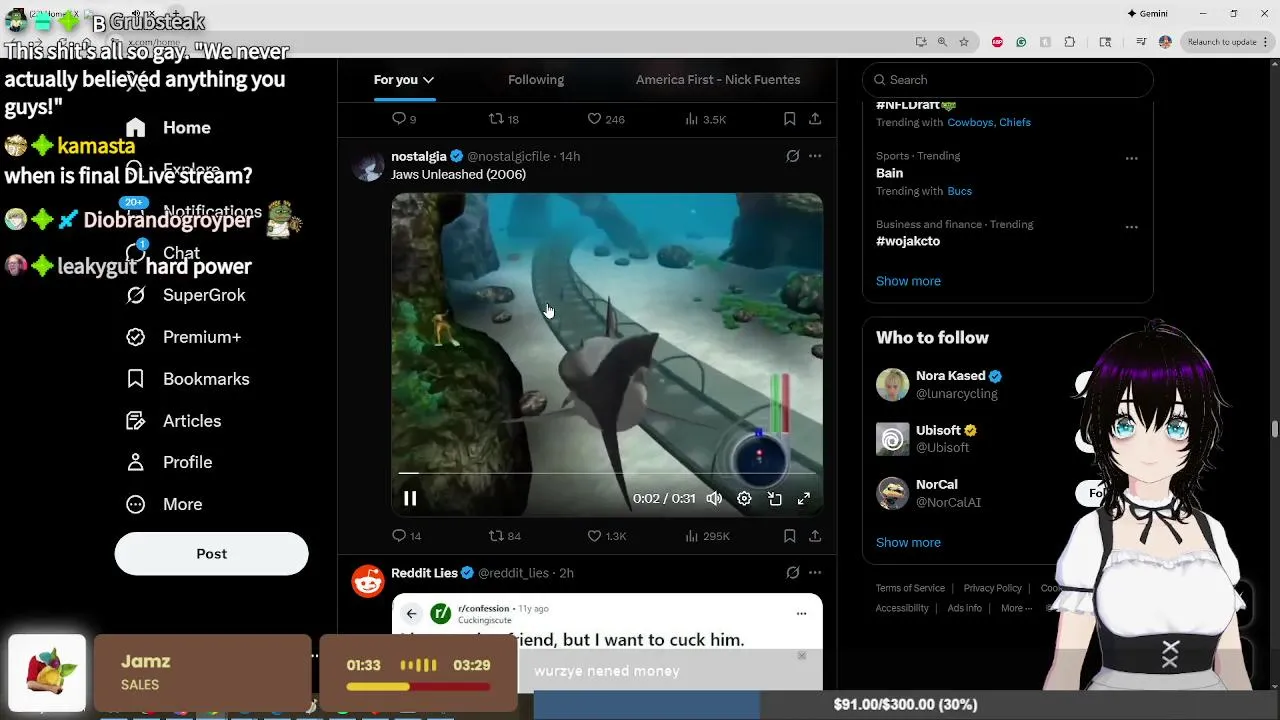Open the Terms of Service link
The height and width of the screenshot is (720, 1280).
tap(910, 588)
